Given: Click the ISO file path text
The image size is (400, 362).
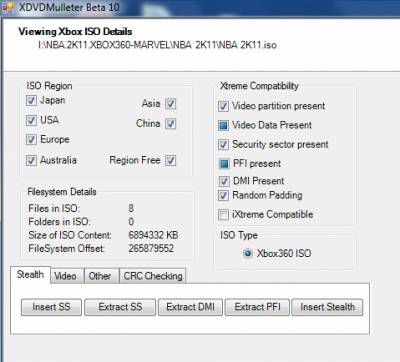Looking at the screenshot, I should pos(157,45).
